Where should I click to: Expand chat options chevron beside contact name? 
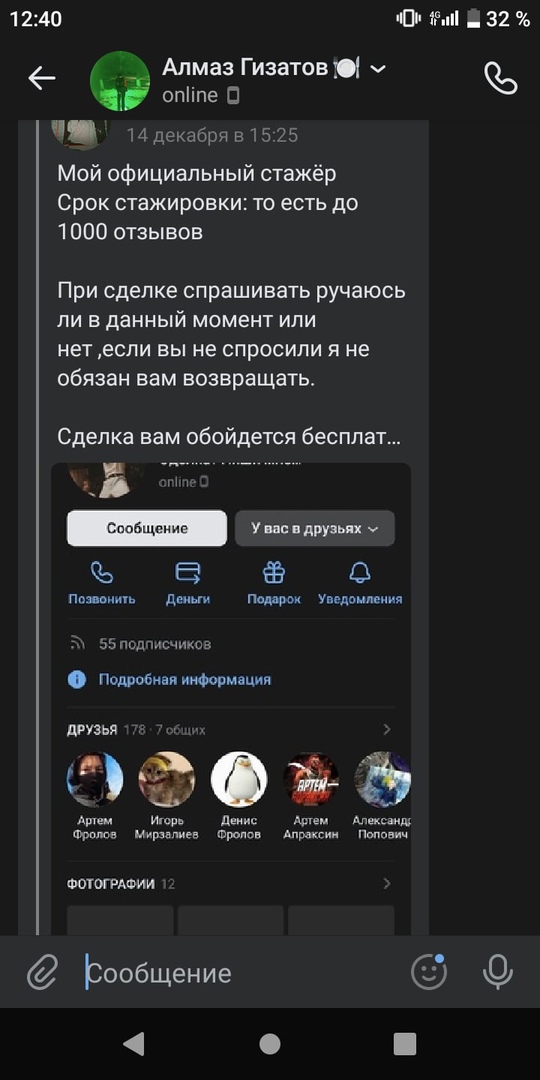coord(378,68)
